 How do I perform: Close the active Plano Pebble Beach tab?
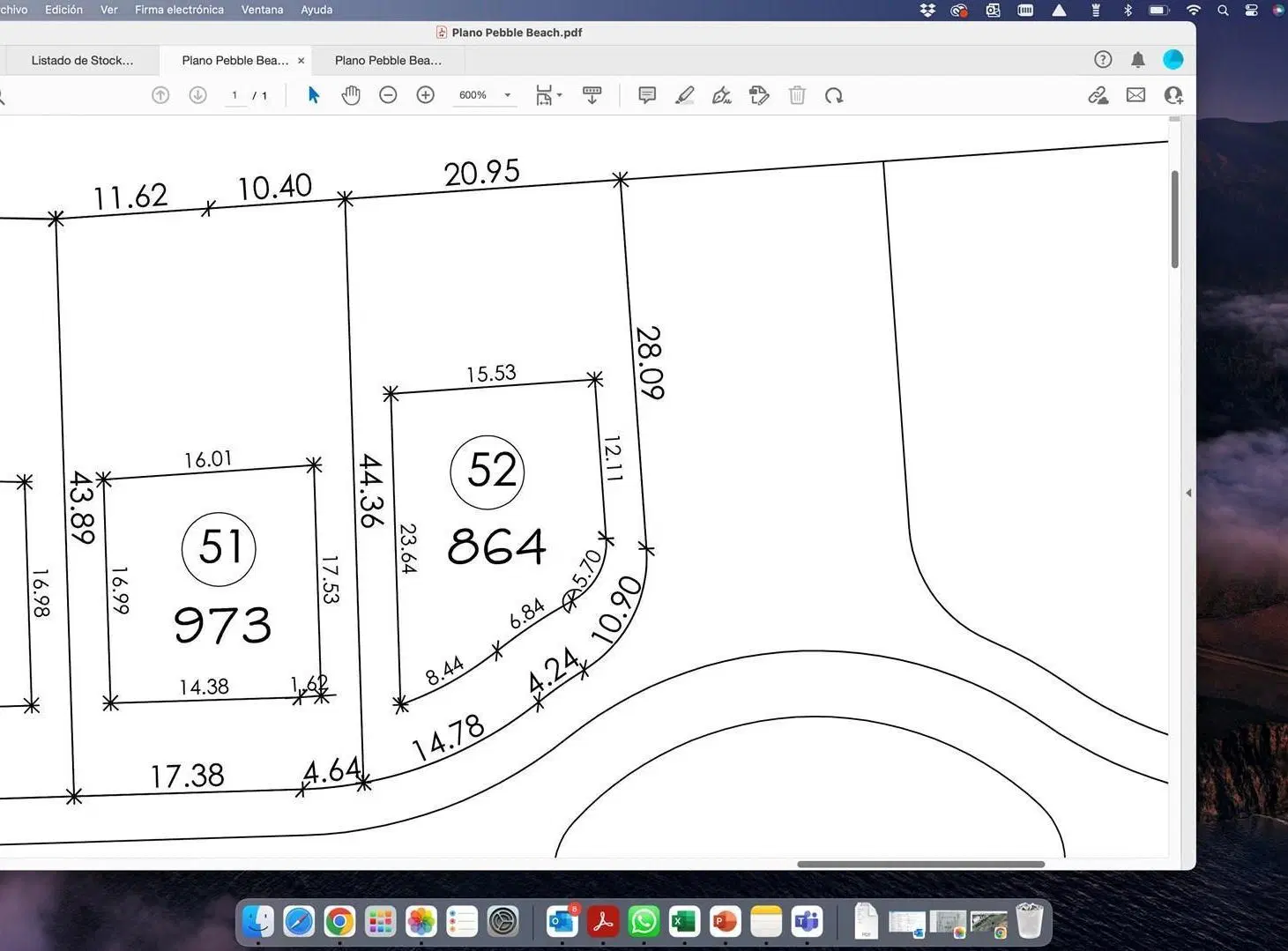pyautogui.click(x=302, y=61)
